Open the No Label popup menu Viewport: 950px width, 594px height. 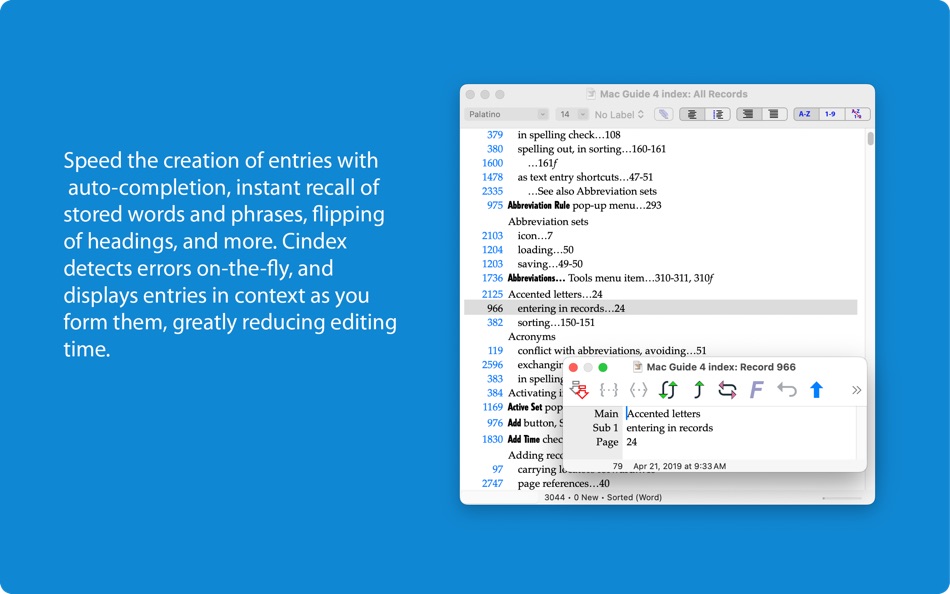tap(619, 114)
